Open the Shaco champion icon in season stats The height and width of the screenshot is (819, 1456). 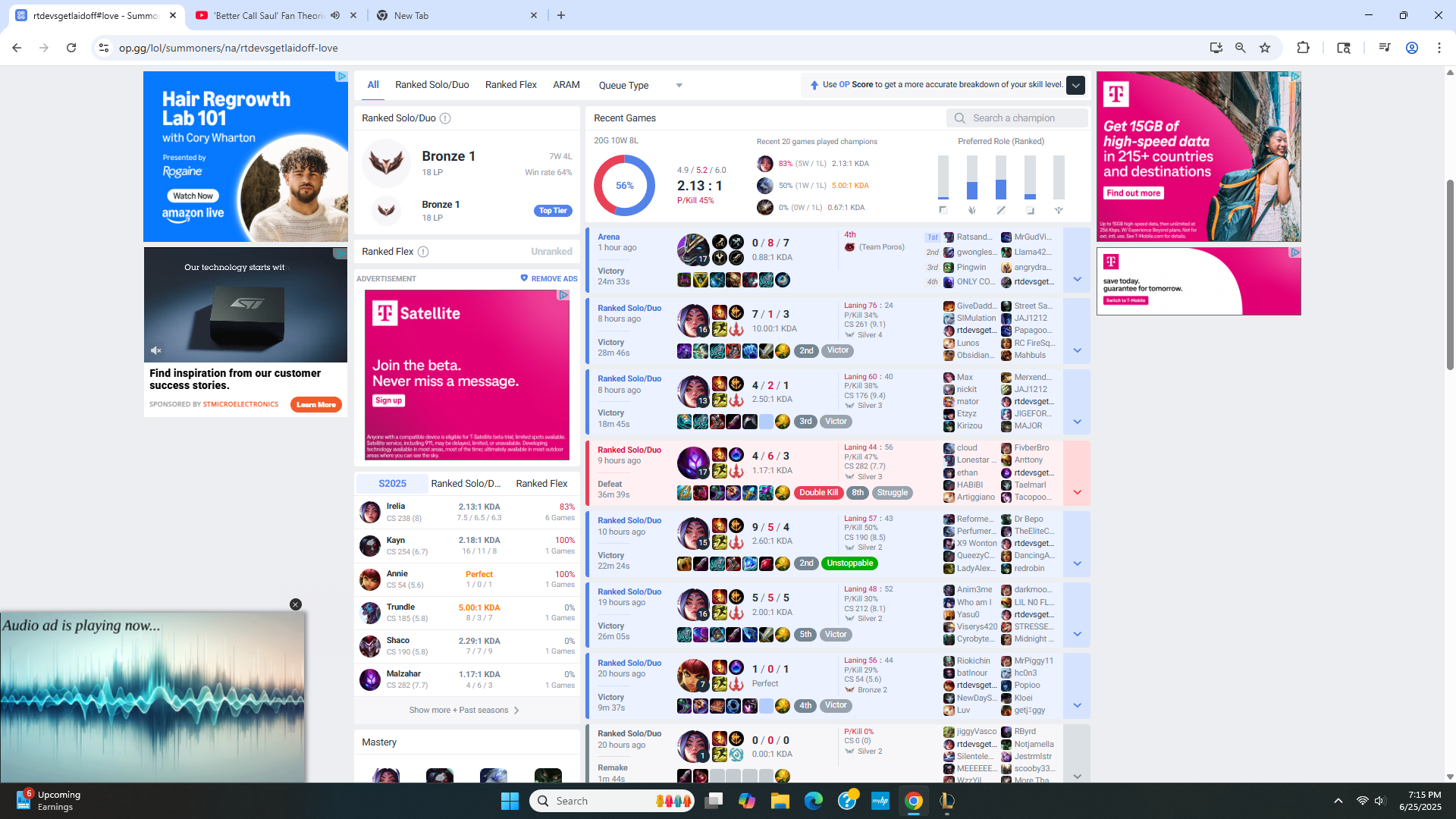370,645
